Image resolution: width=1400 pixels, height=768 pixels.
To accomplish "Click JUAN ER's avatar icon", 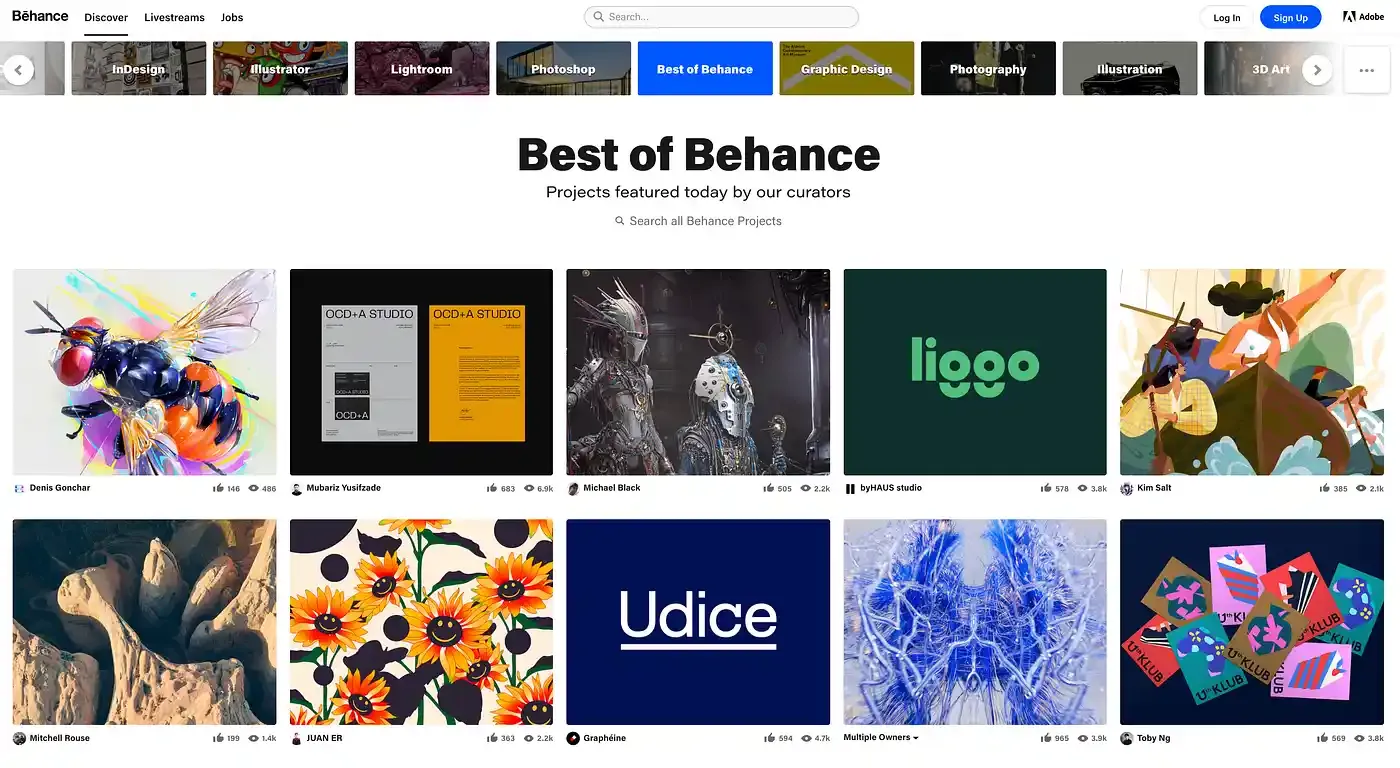I will coord(296,739).
